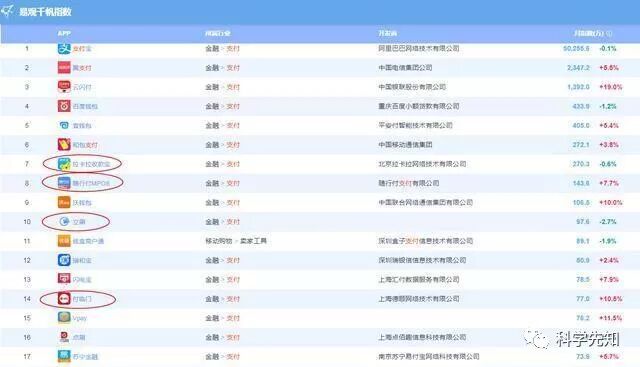Viewport: 640px width, 367px height.
Task: Open the 拉卡拉收款宝 app name link
Action: tap(91, 164)
